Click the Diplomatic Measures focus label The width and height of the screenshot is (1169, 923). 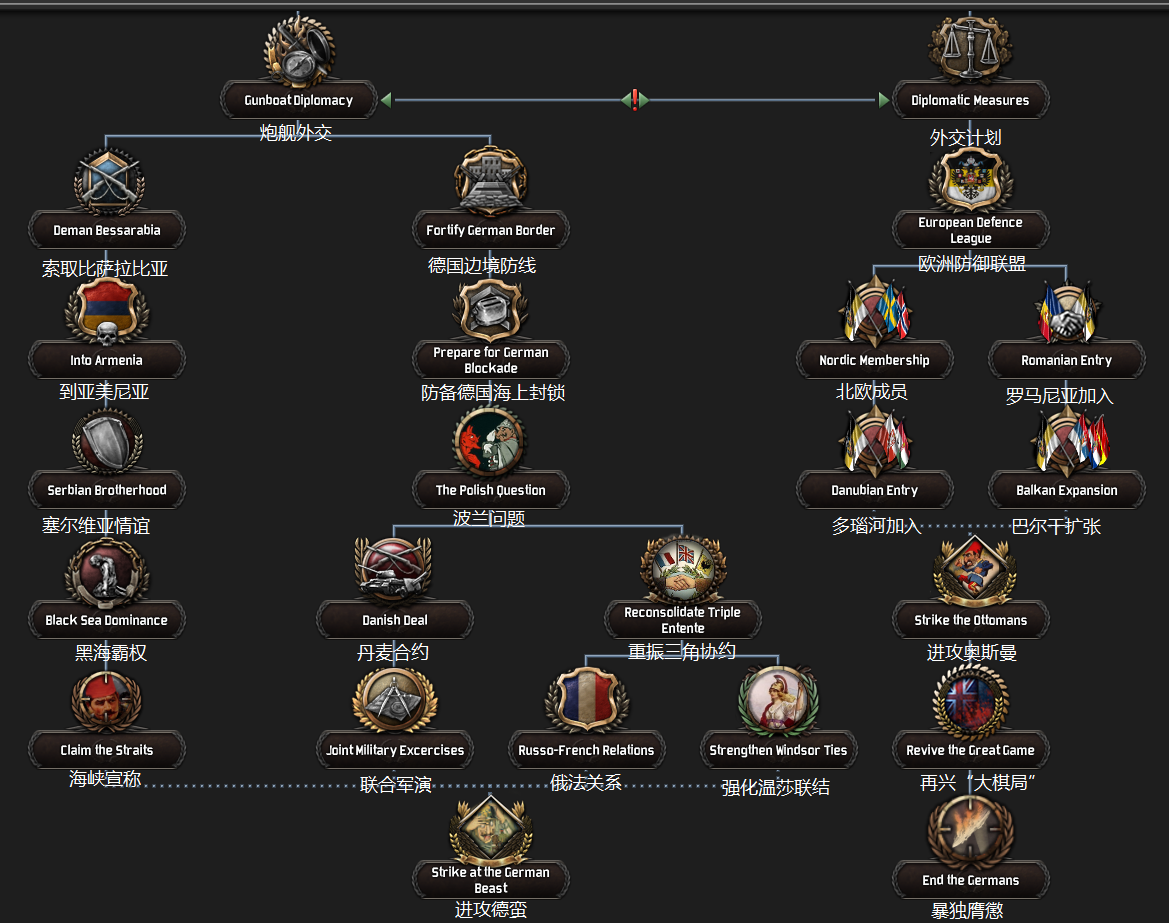coord(970,101)
